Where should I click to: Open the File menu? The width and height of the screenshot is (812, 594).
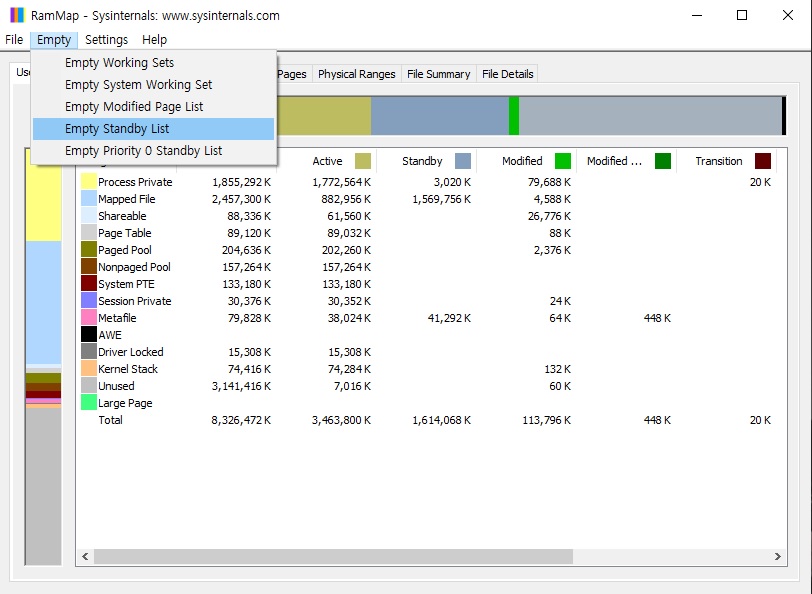tap(14, 40)
